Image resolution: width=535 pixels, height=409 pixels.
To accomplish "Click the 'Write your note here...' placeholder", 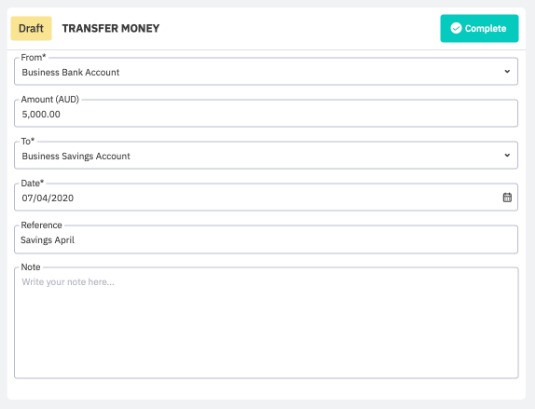I will coord(68,282).
